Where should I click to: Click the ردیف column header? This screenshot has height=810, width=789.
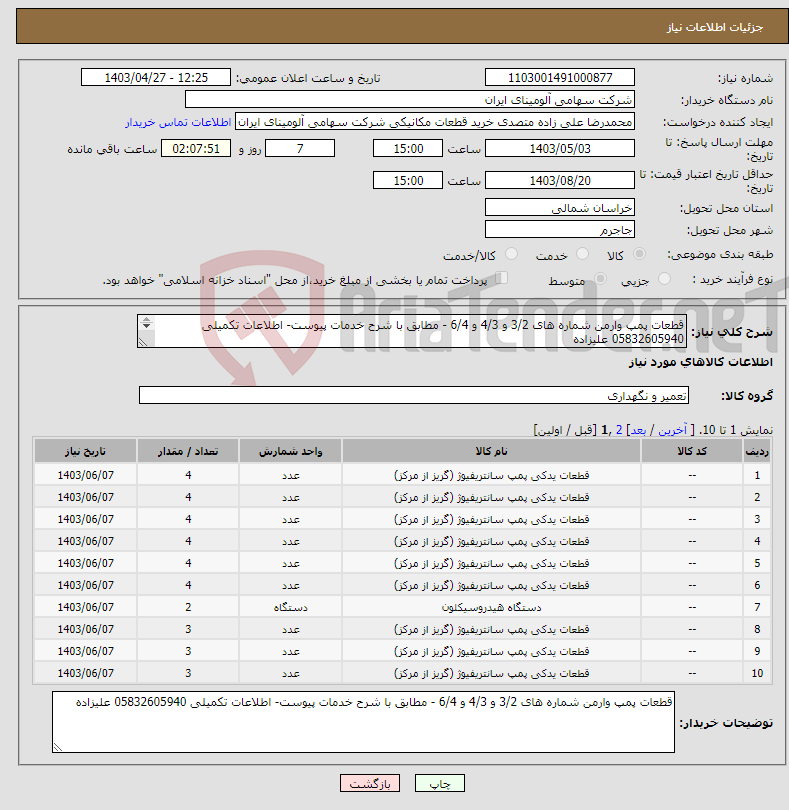click(x=757, y=451)
